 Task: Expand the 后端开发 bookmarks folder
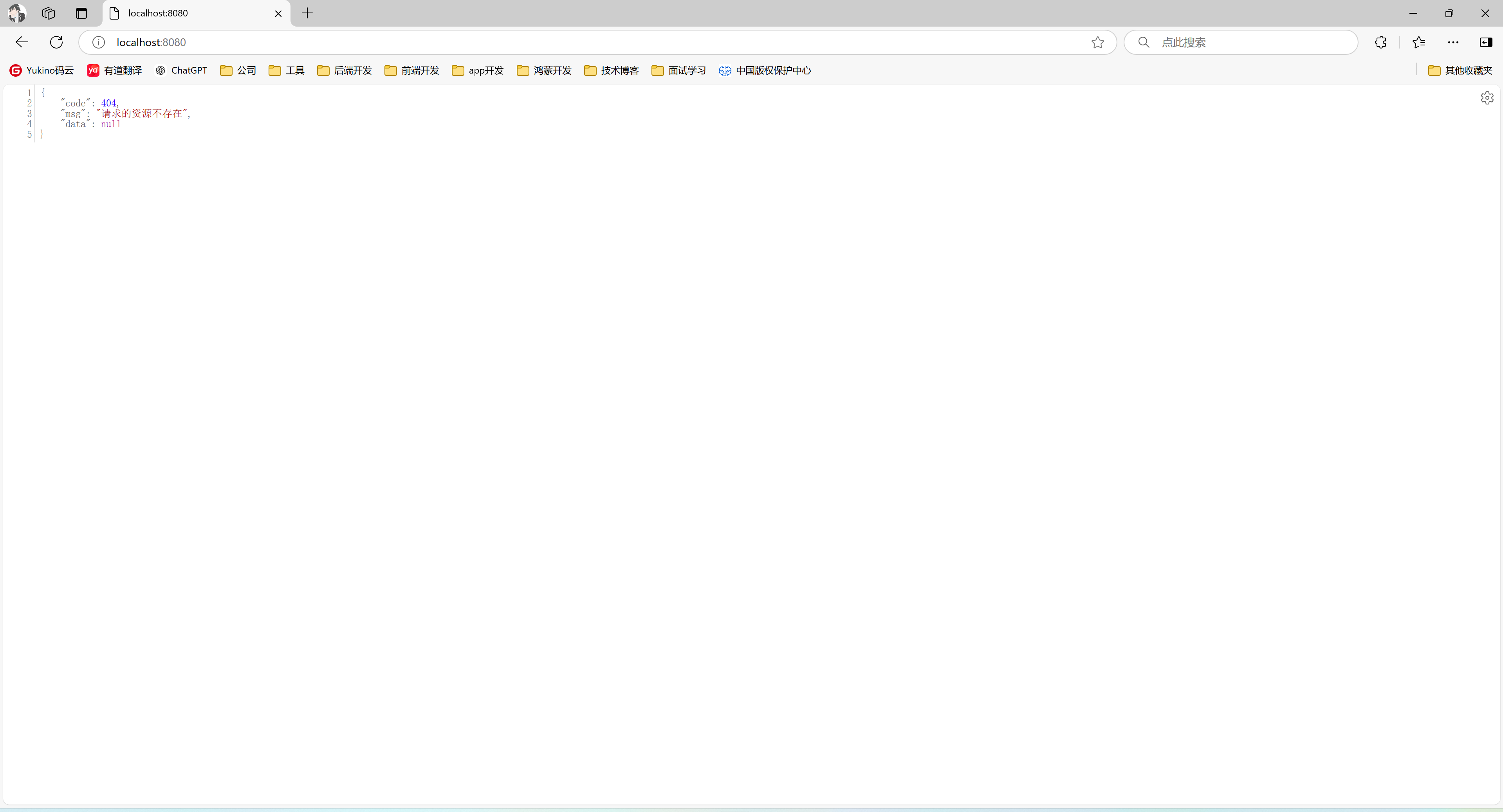pyautogui.click(x=344, y=70)
